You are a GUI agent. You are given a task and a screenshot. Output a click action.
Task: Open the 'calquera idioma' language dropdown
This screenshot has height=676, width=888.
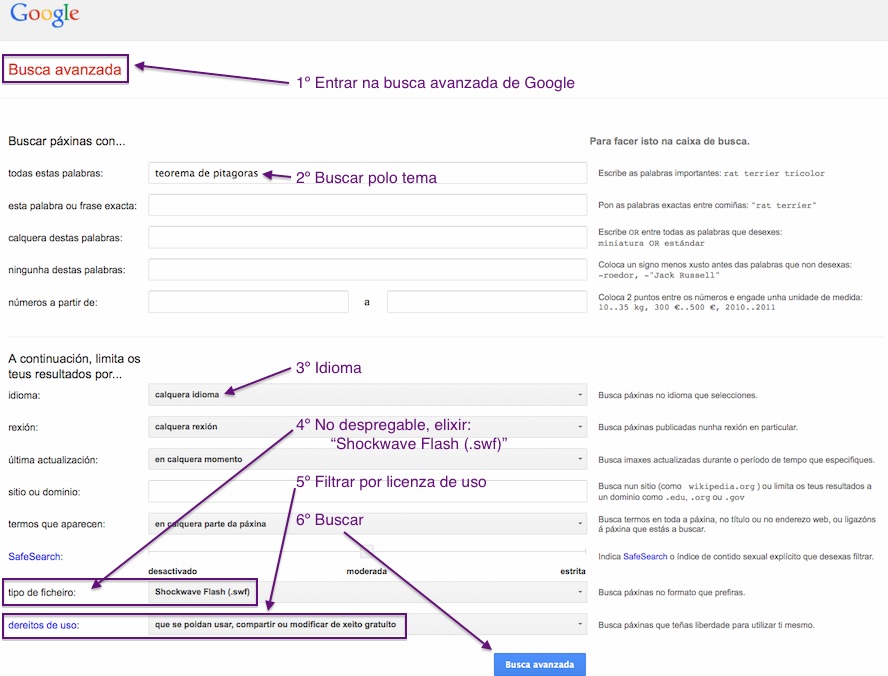pos(365,394)
